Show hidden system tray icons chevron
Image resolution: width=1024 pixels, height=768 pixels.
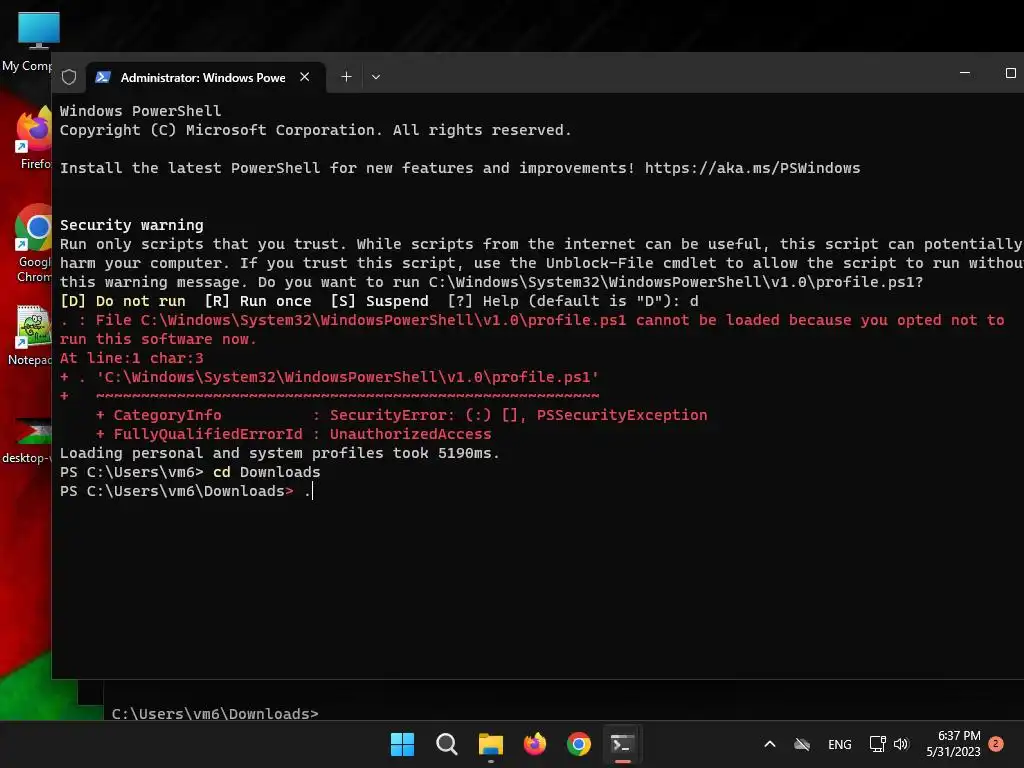tap(770, 744)
